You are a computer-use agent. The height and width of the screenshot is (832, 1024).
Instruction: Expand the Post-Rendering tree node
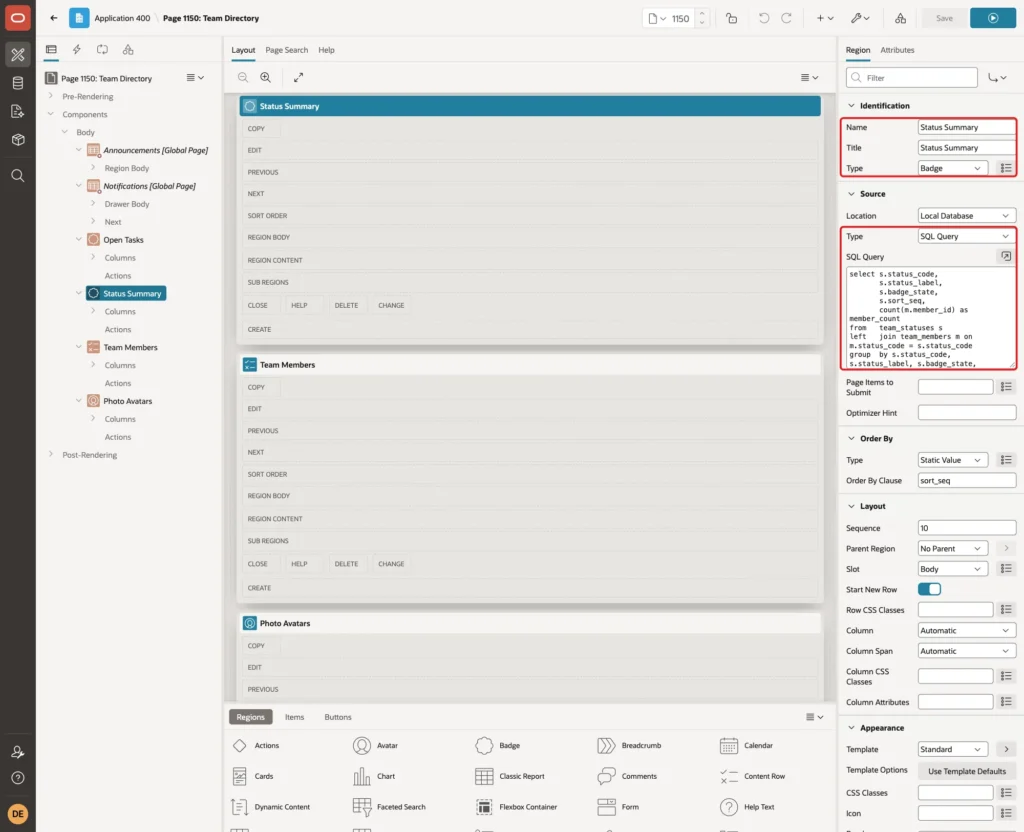(x=51, y=455)
